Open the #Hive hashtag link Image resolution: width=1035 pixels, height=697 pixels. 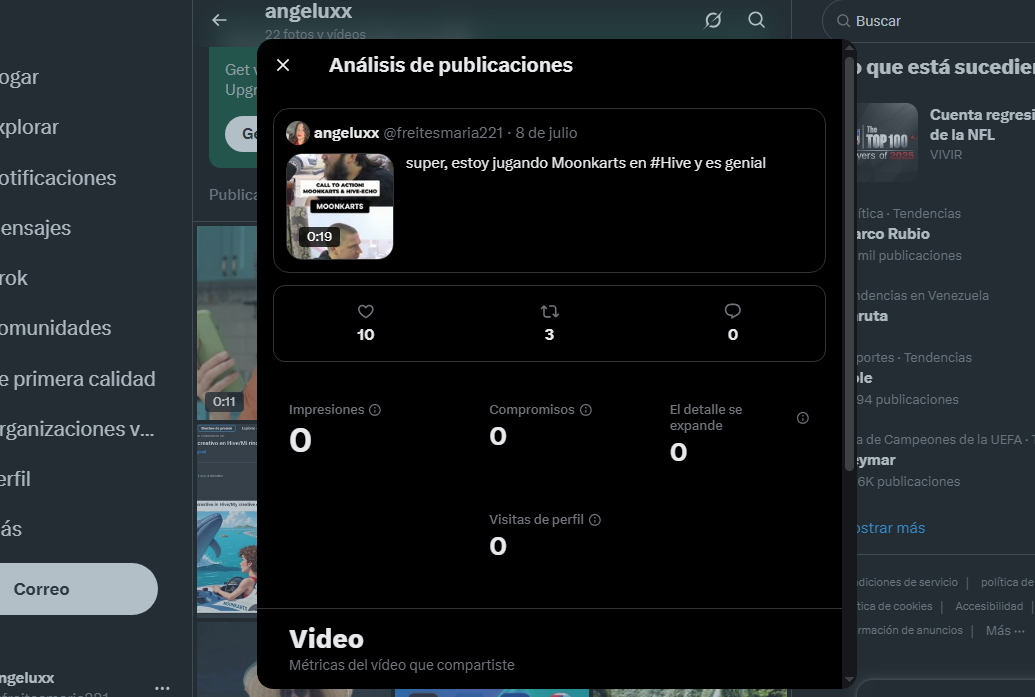(x=671, y=163)
